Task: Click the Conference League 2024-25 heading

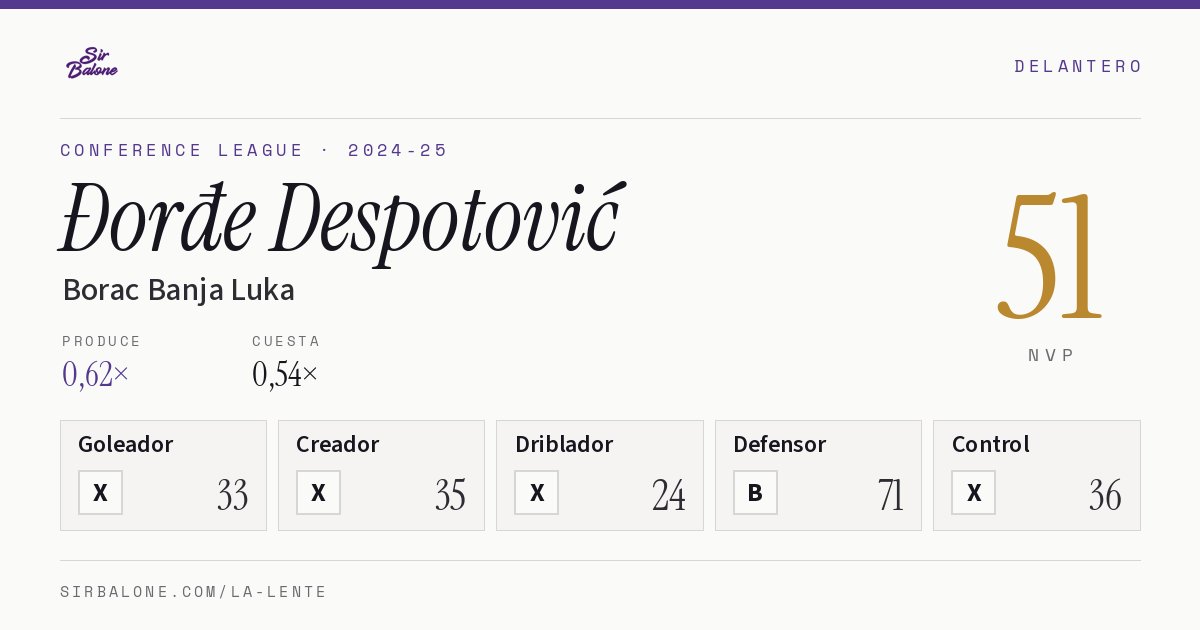Action: coord(254,150)
